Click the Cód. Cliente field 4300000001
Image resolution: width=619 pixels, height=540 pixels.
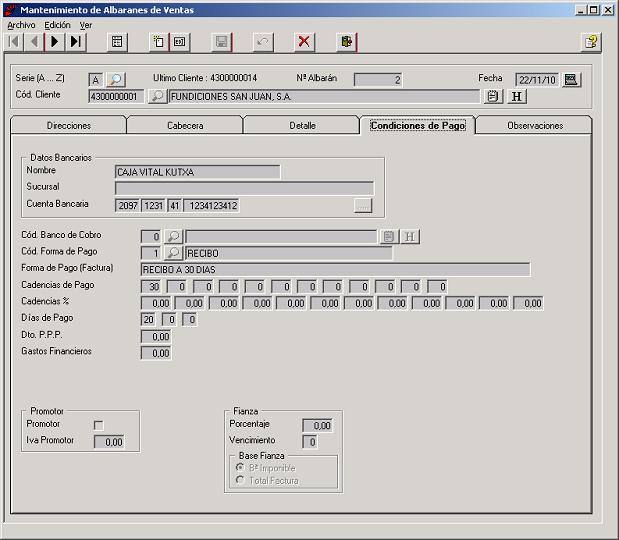pos(116,97)
